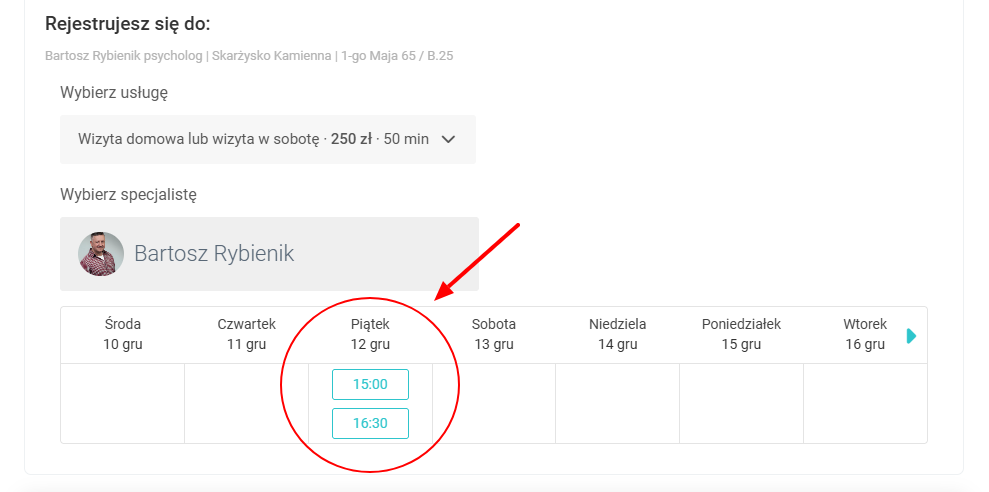Select the Czwartek 11 gru day header
This screenshot has height=492, width=989.
247,334
